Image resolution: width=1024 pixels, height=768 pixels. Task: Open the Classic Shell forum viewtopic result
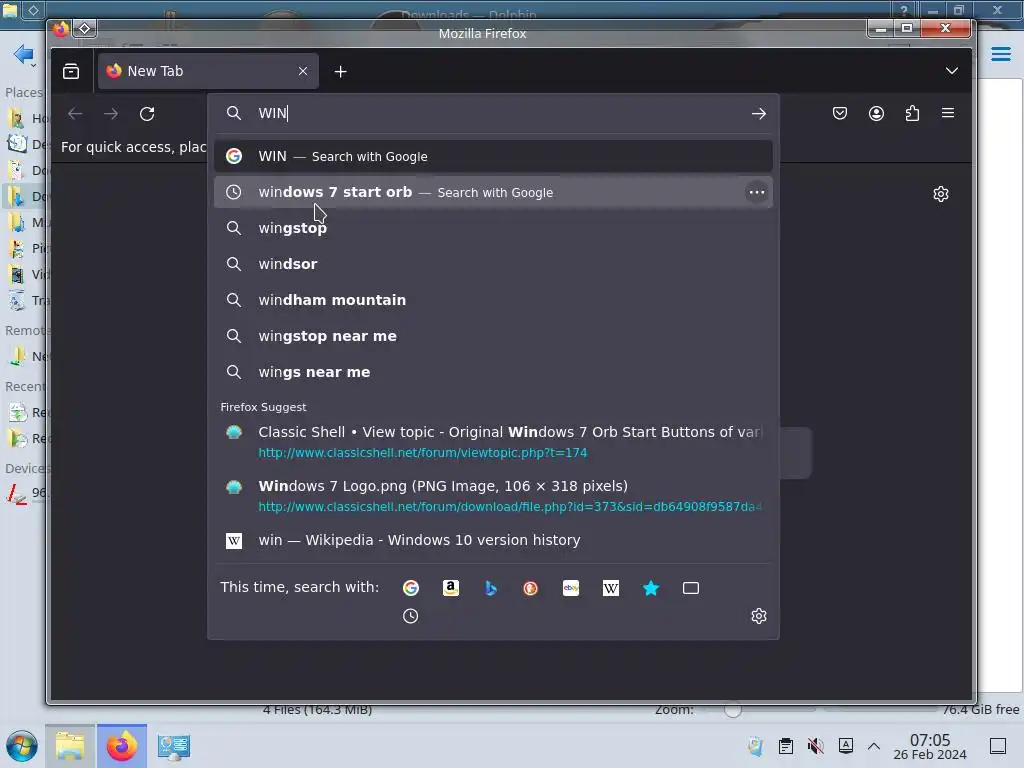click(493, 442)
